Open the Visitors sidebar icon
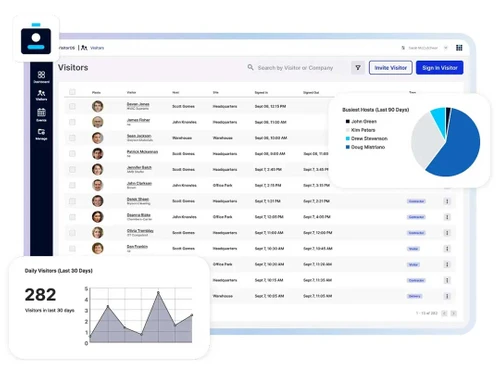The image size is (500, 375). (41, 95)
